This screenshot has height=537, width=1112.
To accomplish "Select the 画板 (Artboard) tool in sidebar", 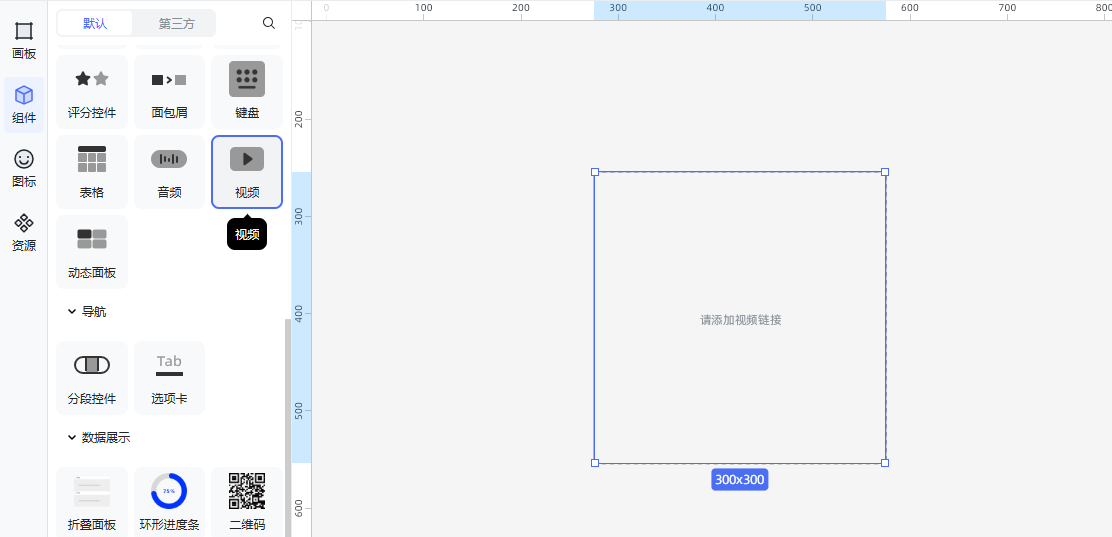I will click(x=24, y=40).
